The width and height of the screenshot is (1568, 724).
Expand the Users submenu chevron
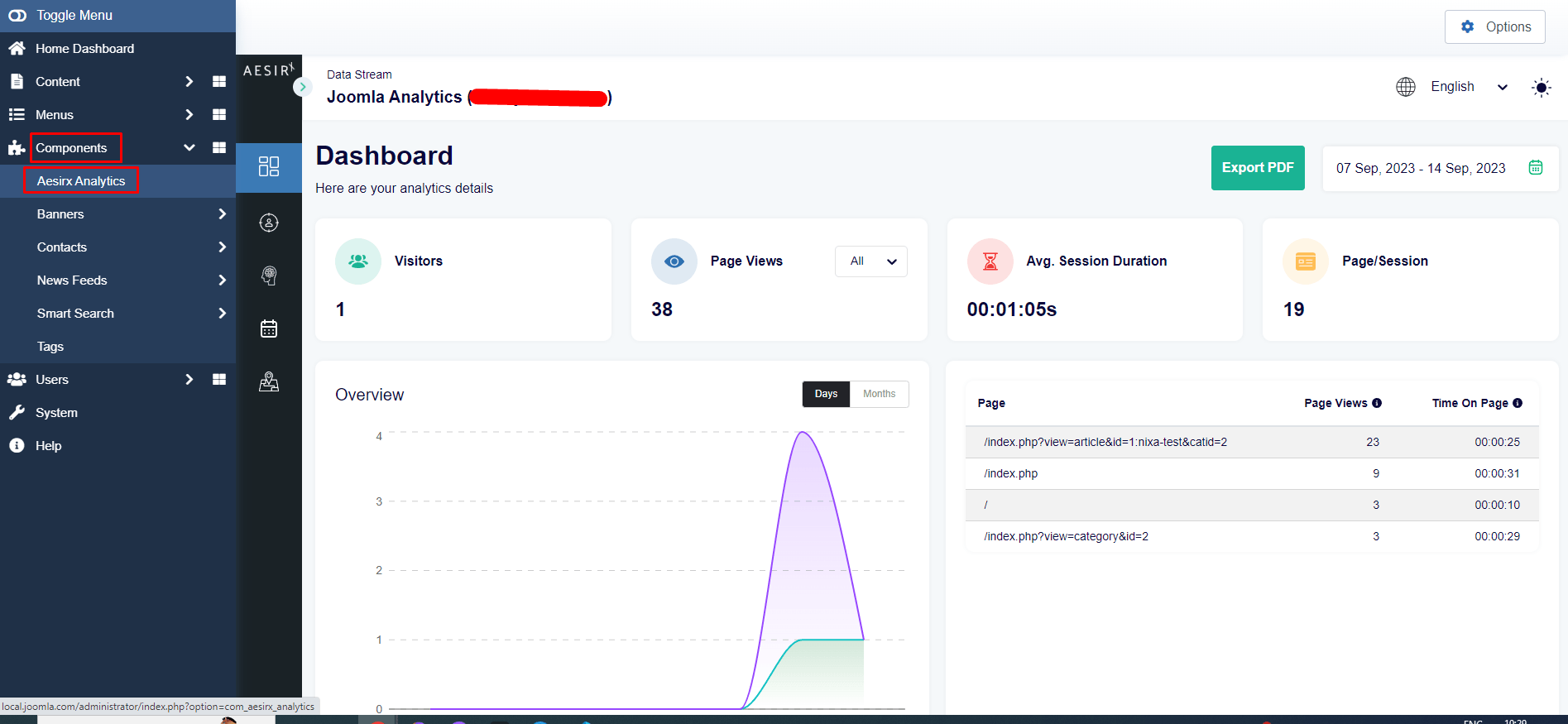(x=189, y=379)
